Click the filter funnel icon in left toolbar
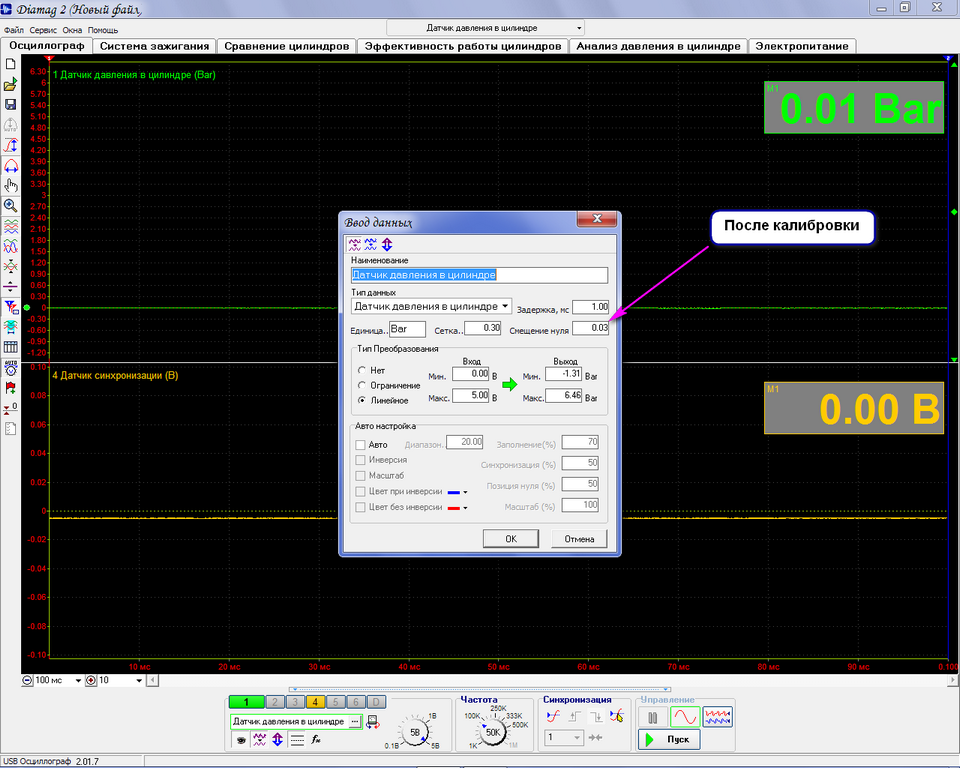Image resolution: width=960 pixels, height=768 pixels. click(x=10, y=307)
